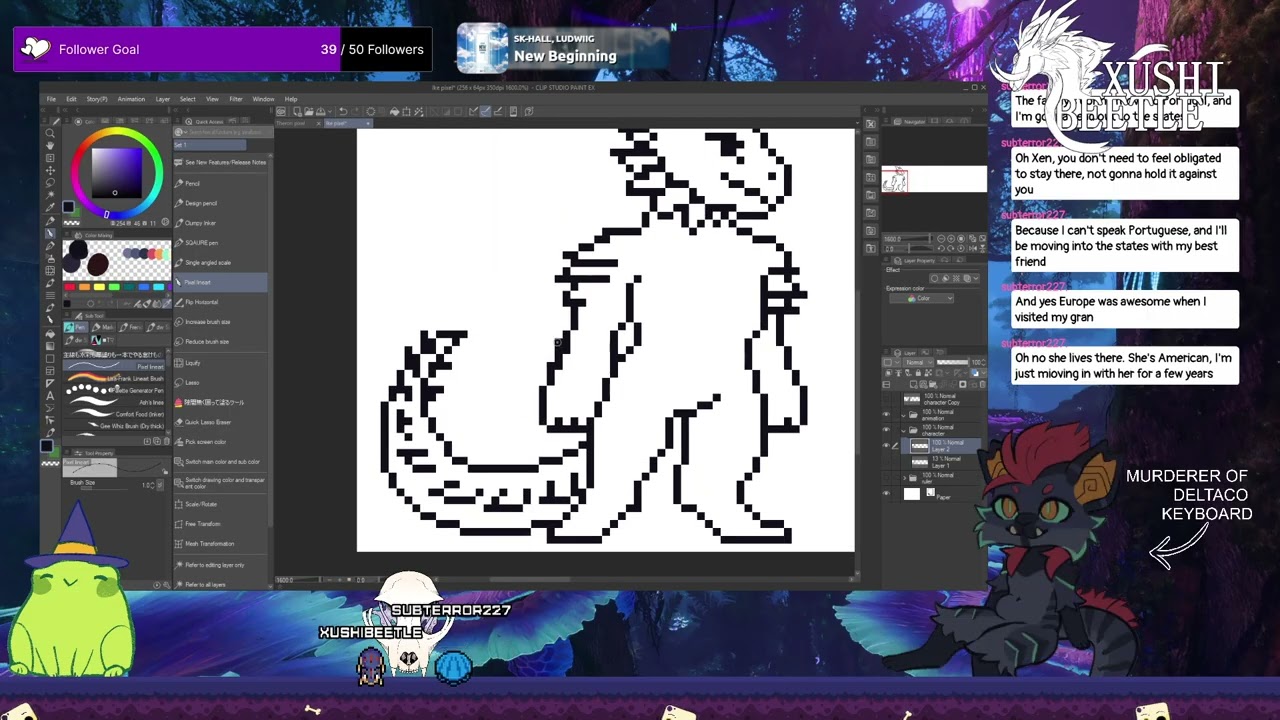The image size is (1280, 720).
Task: Adjust the Brush Size stepper arrows
Action: [153, 485]
